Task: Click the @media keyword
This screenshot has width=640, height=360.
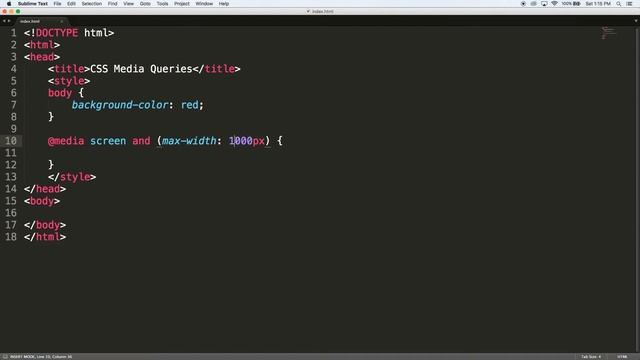Action: pyautogui.click(x=66, y=141)
